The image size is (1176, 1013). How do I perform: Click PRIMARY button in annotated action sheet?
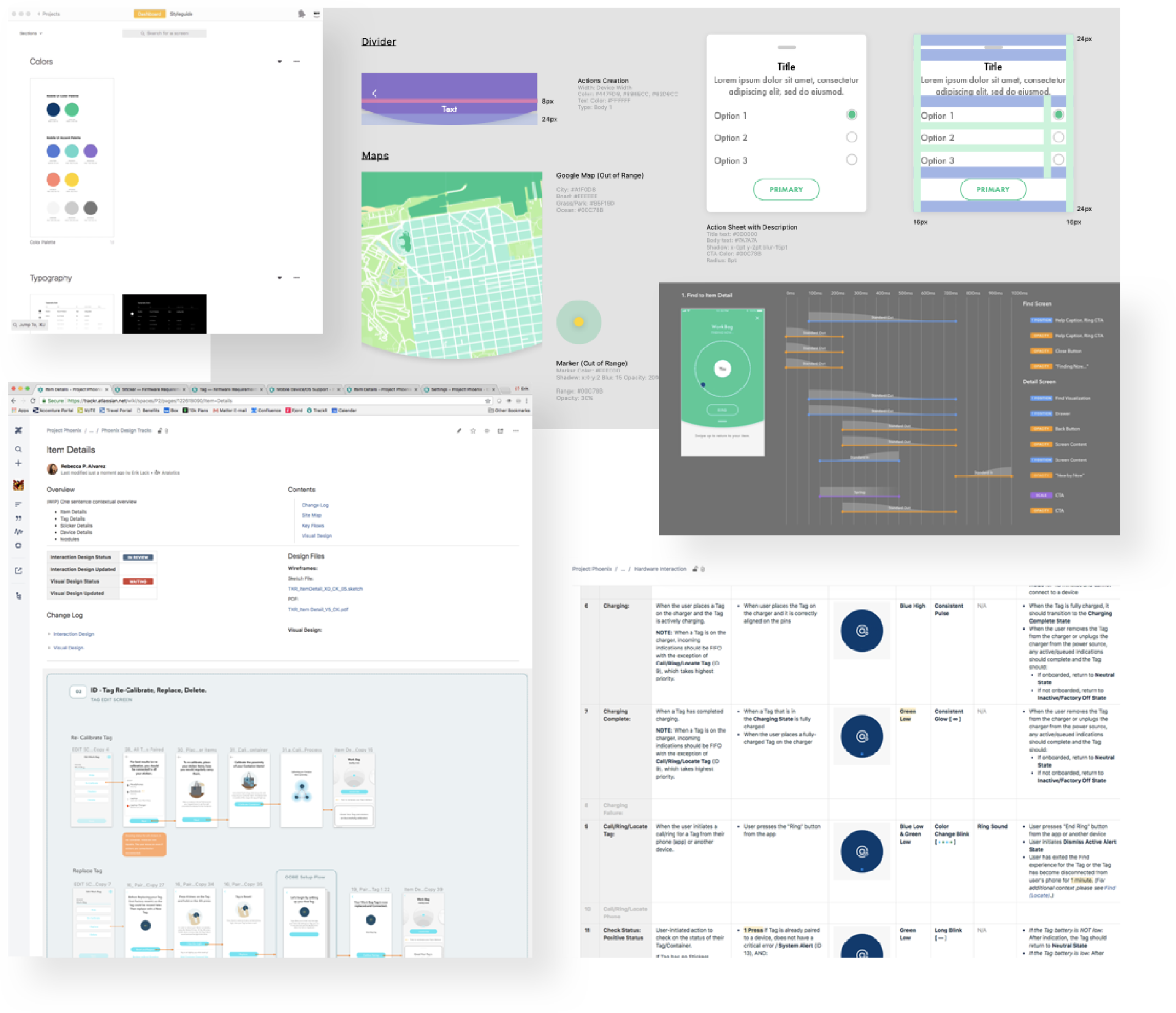[x=993, y=190]
